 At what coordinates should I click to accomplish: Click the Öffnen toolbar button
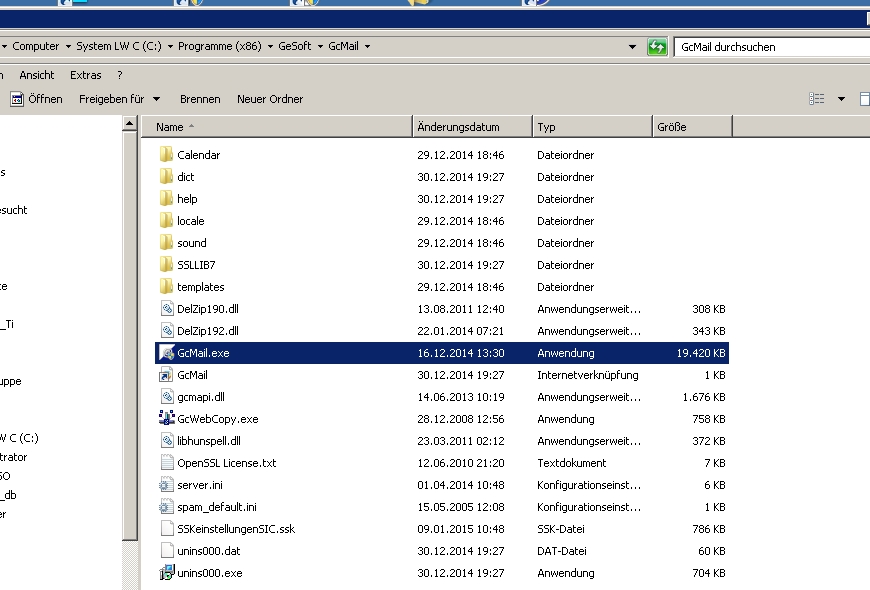click(36, 99)
